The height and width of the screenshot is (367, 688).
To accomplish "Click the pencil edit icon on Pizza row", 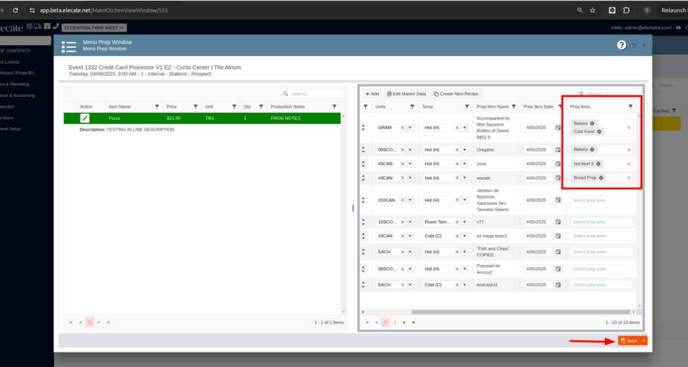I will click(84, 118).
